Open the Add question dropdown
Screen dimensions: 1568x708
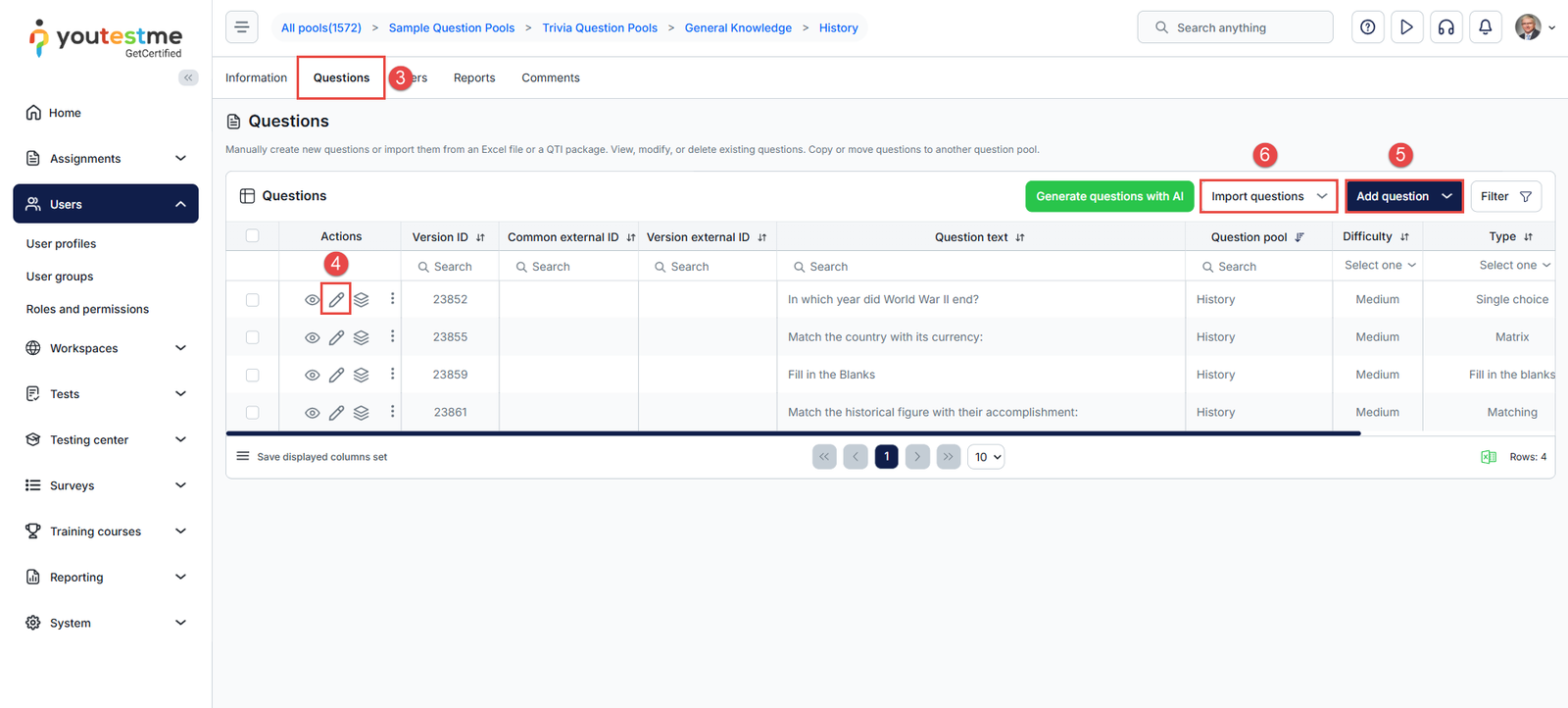coord(1402,196)
